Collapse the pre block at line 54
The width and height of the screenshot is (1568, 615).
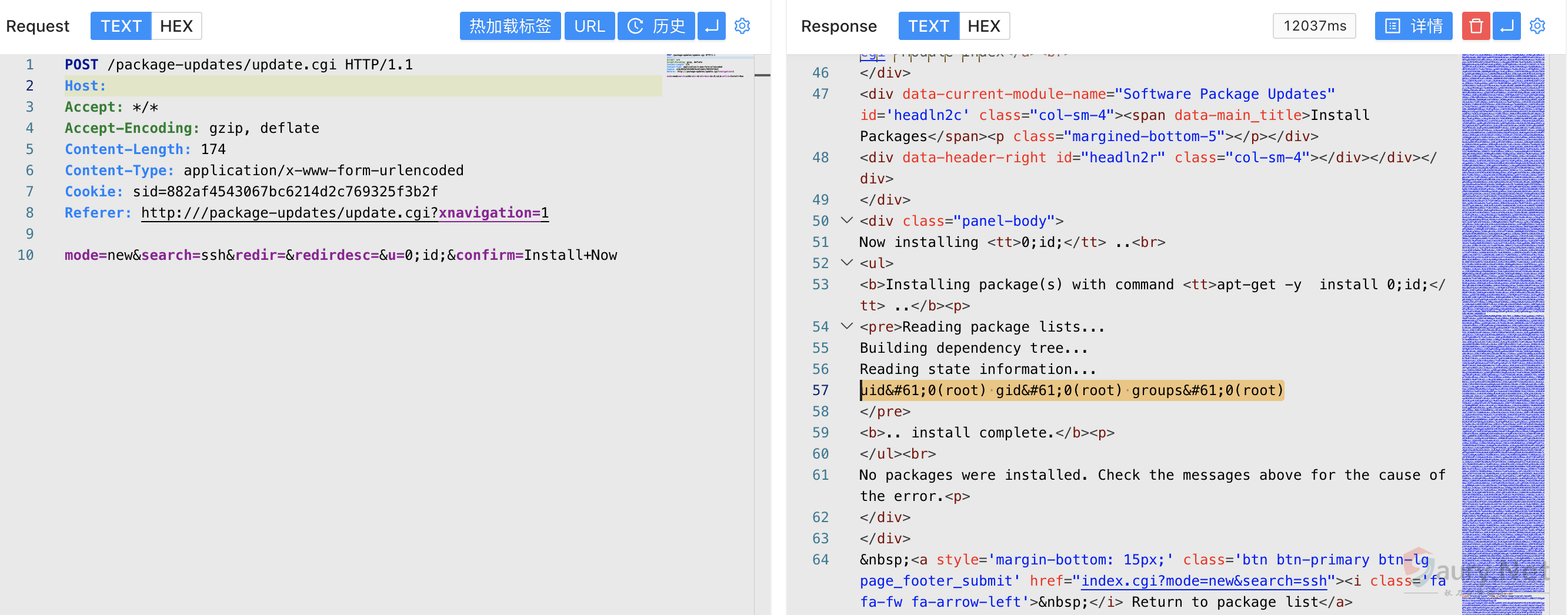pyautogui.click(x=846, y=326)
